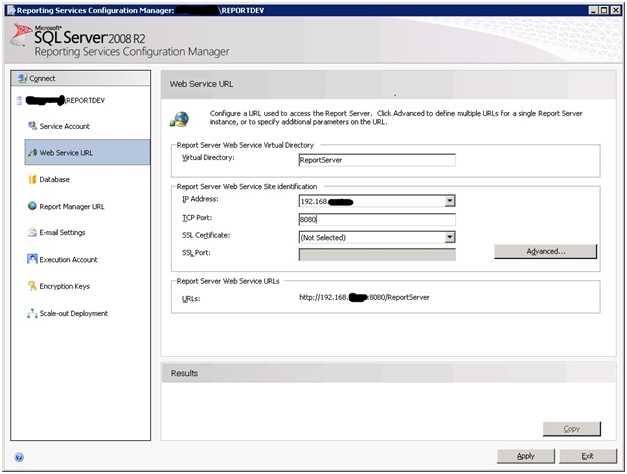Click the TCP Port field containing 8080

tap(377, 219)
